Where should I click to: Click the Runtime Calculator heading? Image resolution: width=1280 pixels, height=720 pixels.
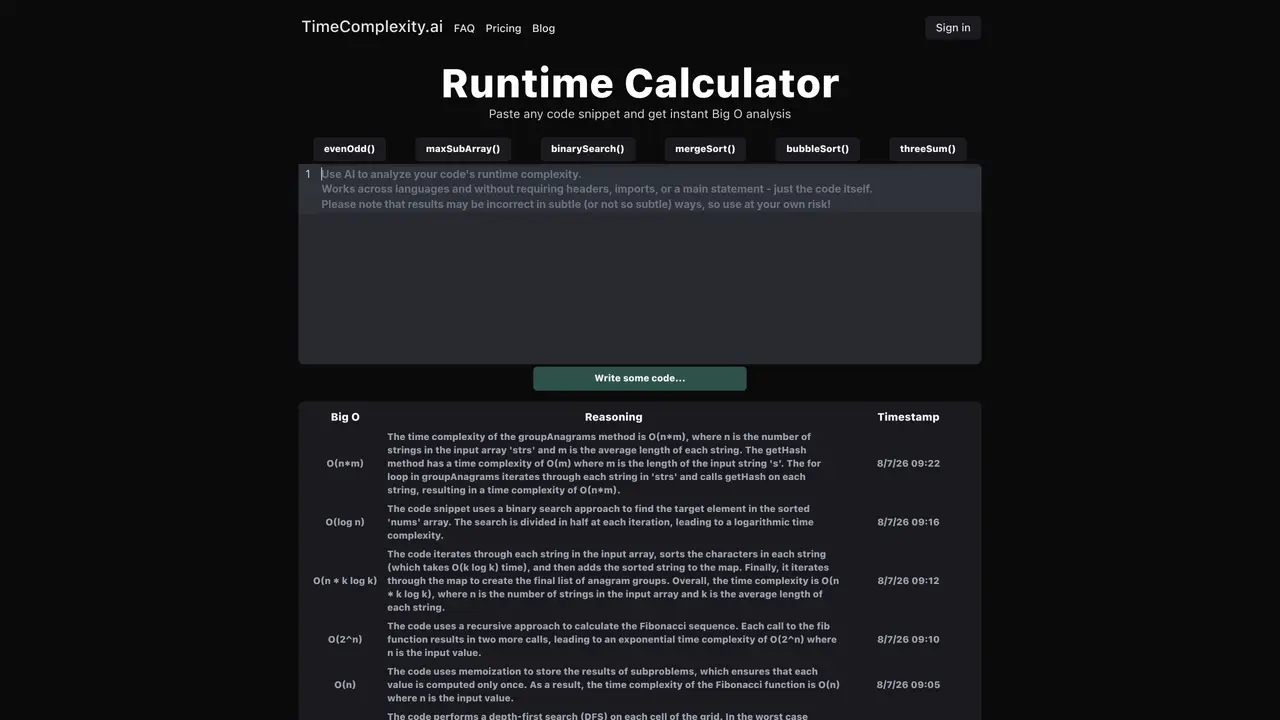640,83
